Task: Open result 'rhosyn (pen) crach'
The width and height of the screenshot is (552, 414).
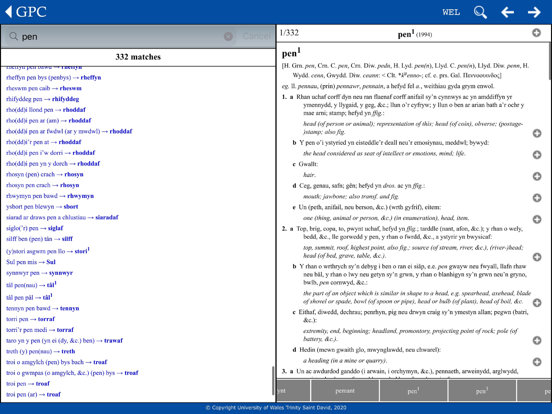Action: 45,174
